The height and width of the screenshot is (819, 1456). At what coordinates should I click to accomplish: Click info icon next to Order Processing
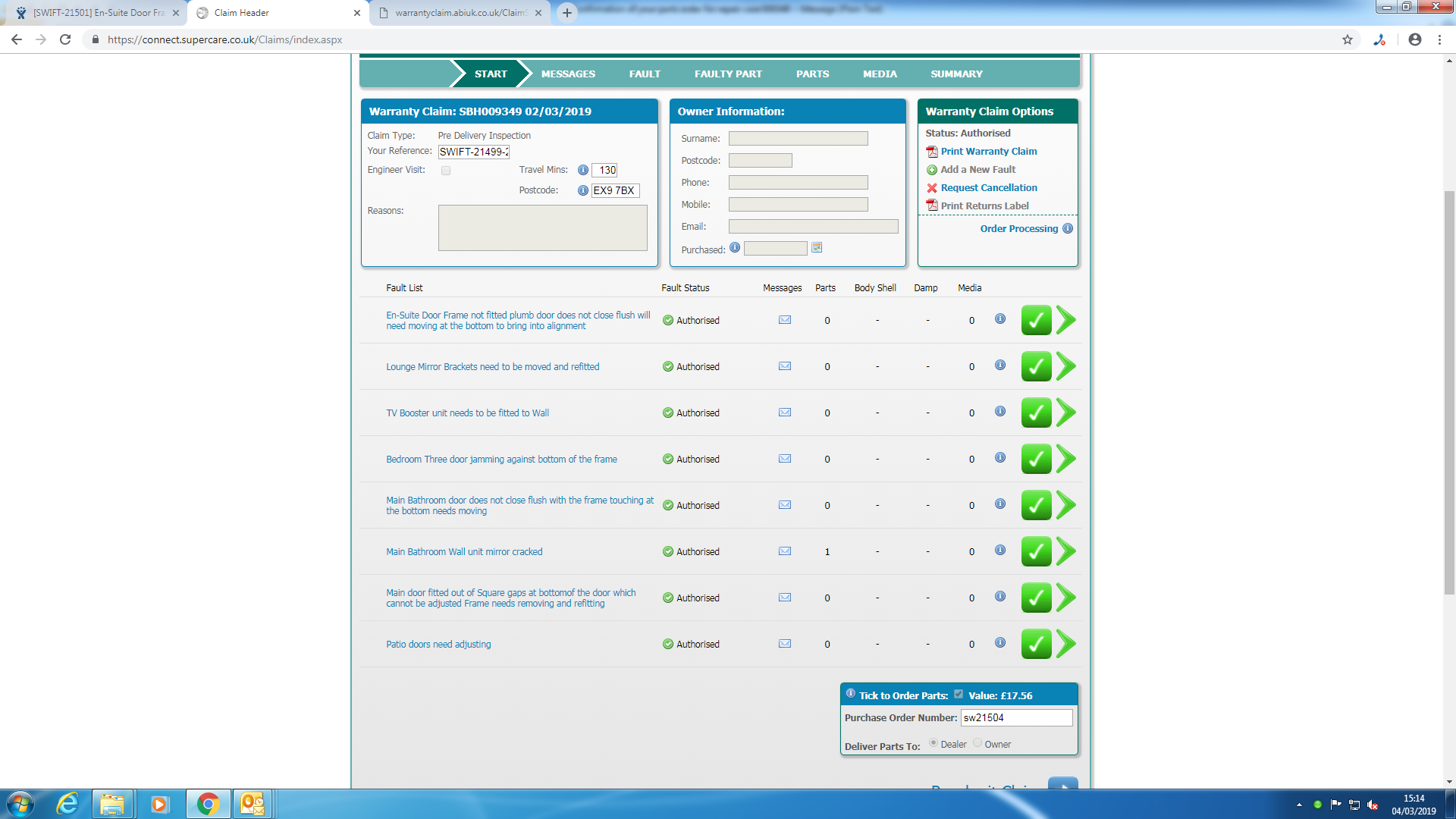coord(1068,228)
